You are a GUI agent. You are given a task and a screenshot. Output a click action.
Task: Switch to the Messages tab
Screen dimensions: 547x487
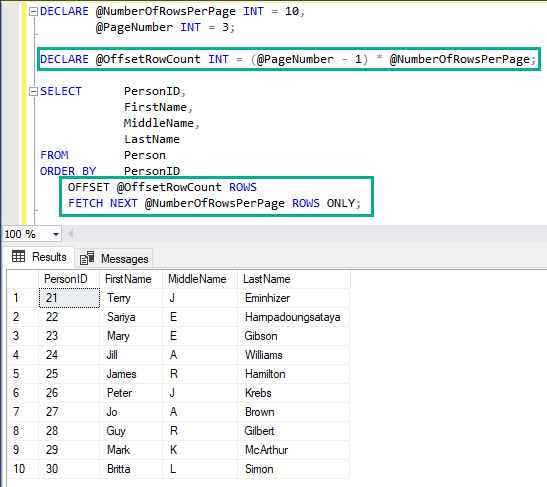click(x=114, y=259)
